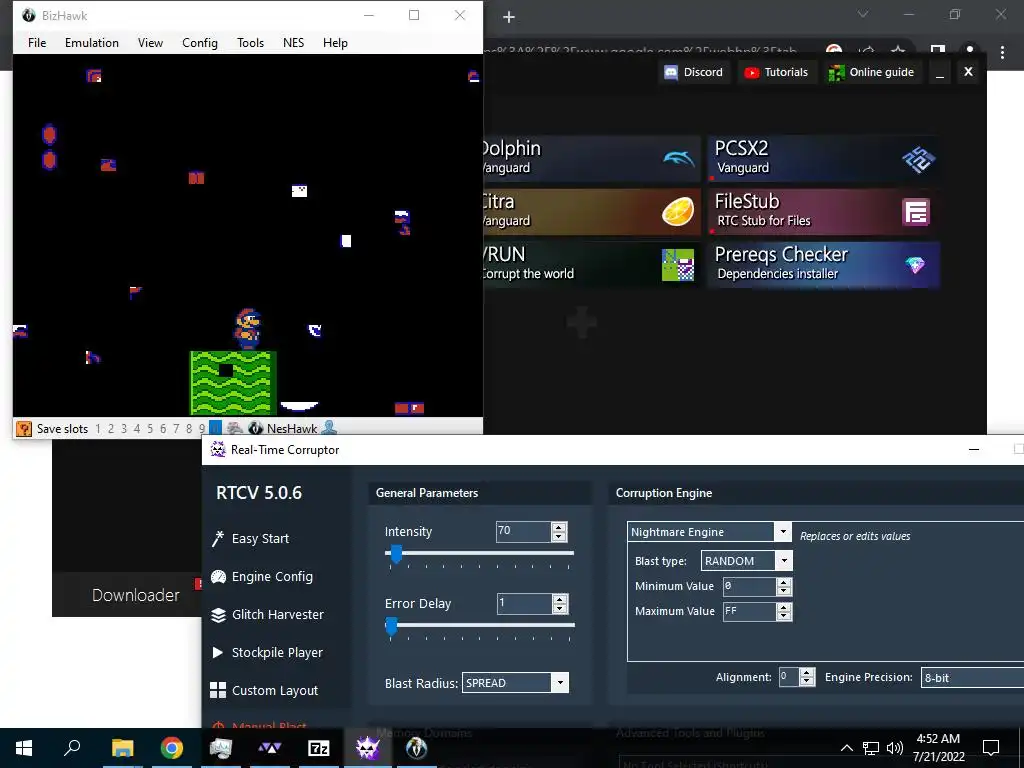The height and width of the screenshot is (768, 1024).
Task: Click the Stockpile Player play icon
Action: pos(217,652)
